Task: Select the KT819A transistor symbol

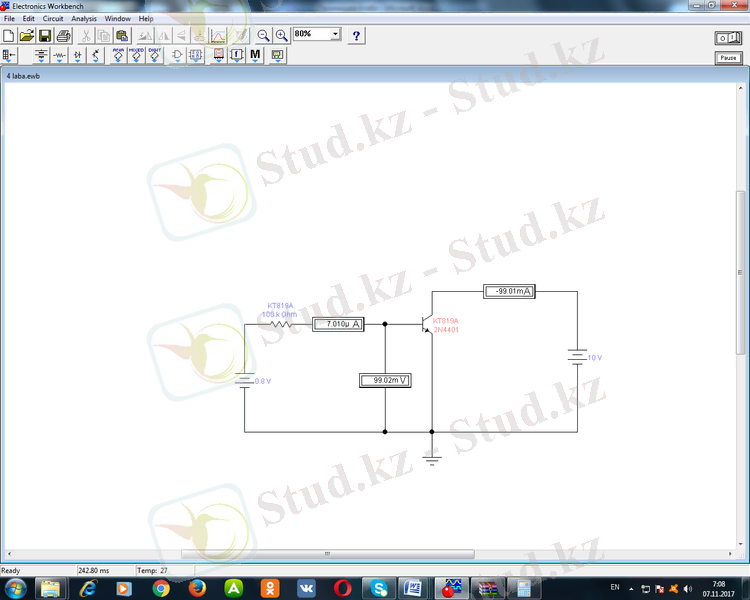Action: (x=427, y=325)
